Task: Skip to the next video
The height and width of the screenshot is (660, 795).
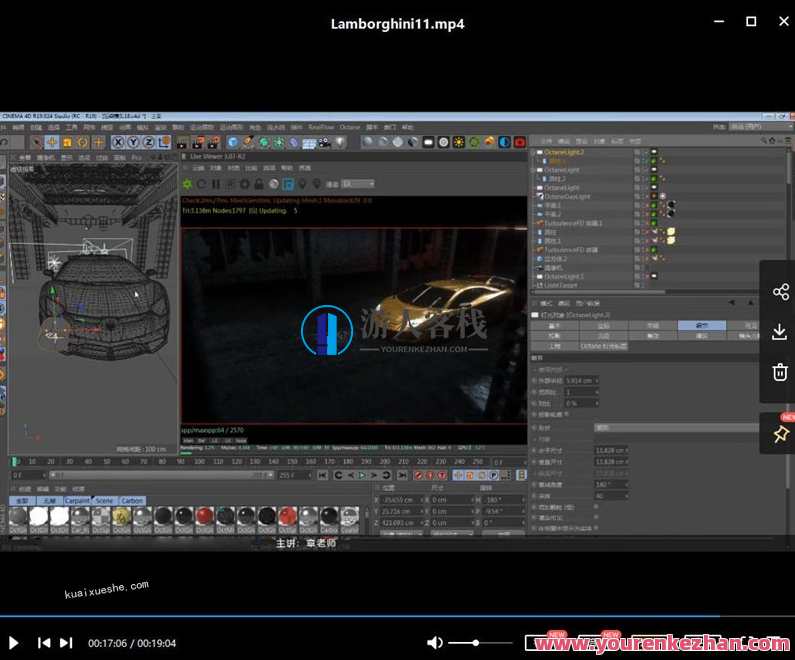Action: click(x=66, y=643)
